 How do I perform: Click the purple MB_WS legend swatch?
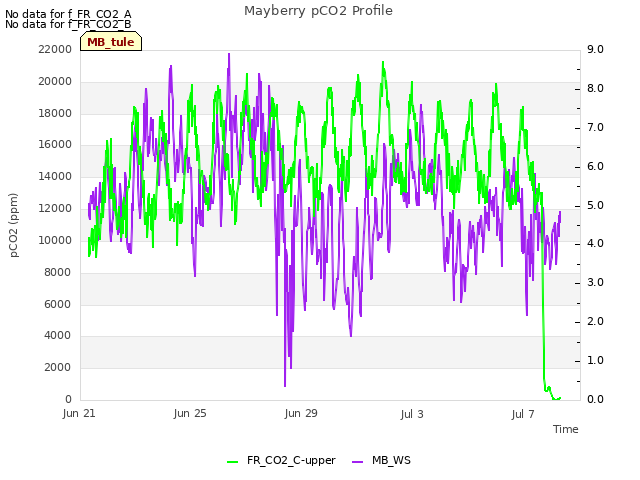click(357, 462)
